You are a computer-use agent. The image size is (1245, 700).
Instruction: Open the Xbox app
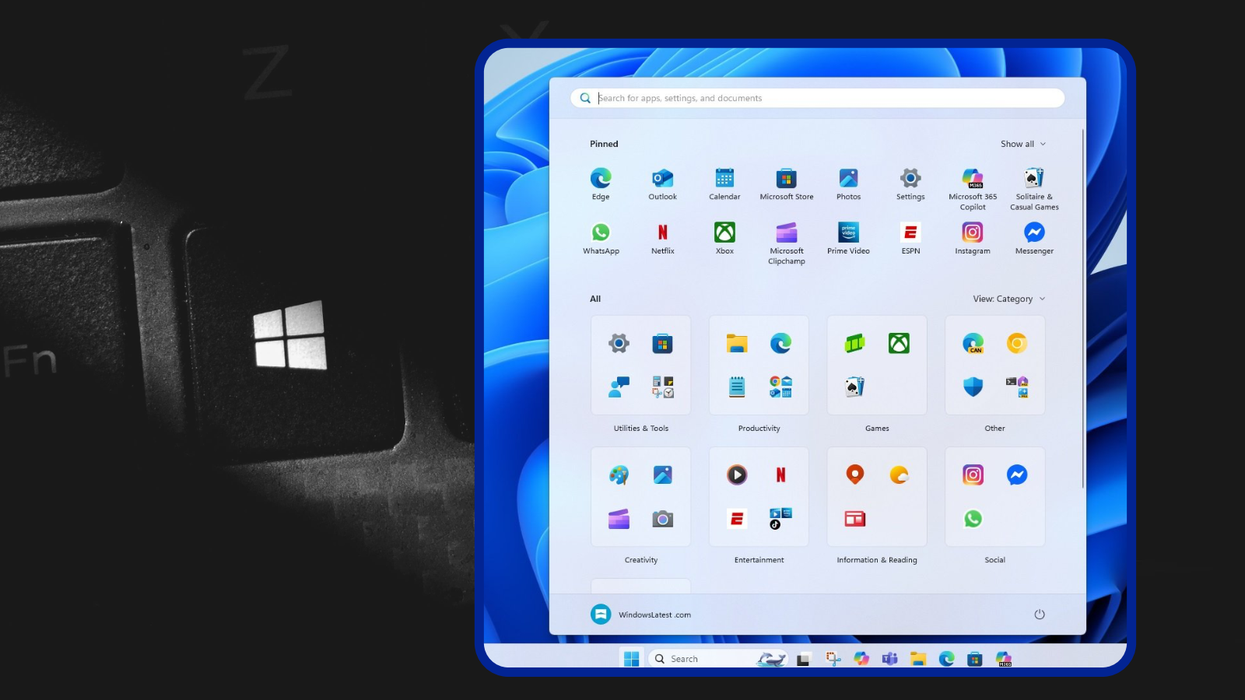click(724, 234)
